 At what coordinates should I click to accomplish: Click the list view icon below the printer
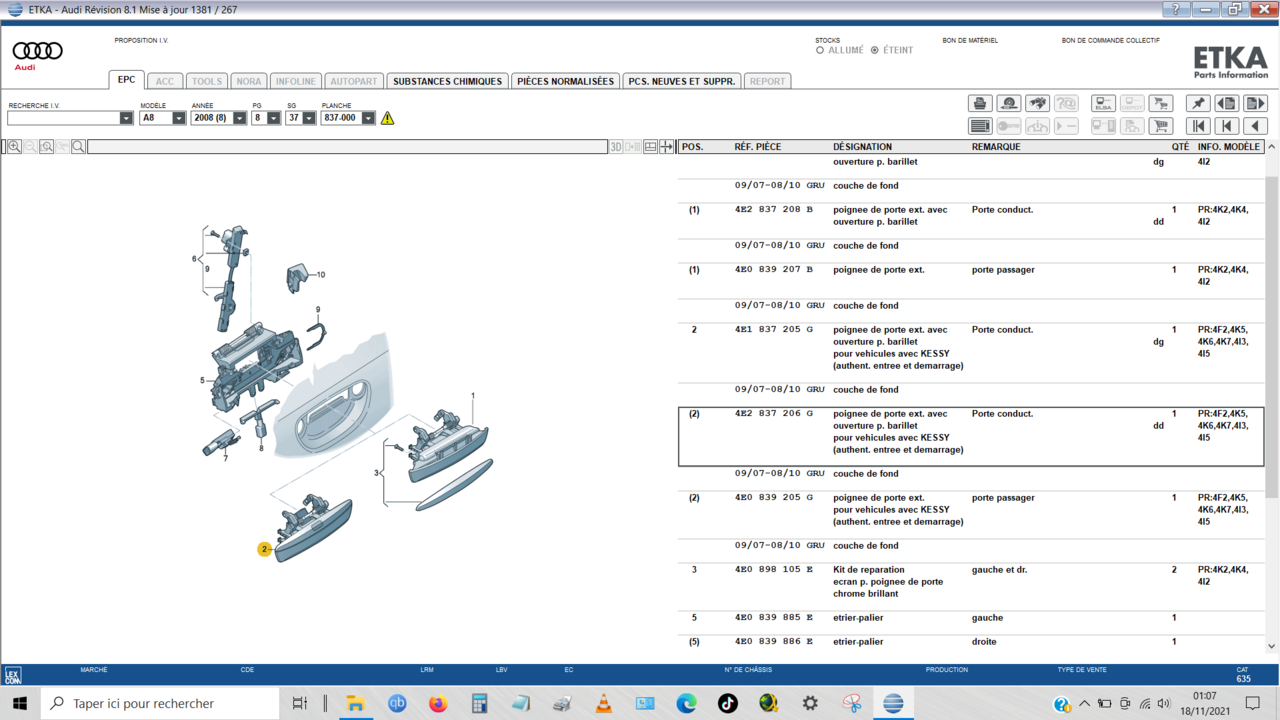tap(980, 126)
